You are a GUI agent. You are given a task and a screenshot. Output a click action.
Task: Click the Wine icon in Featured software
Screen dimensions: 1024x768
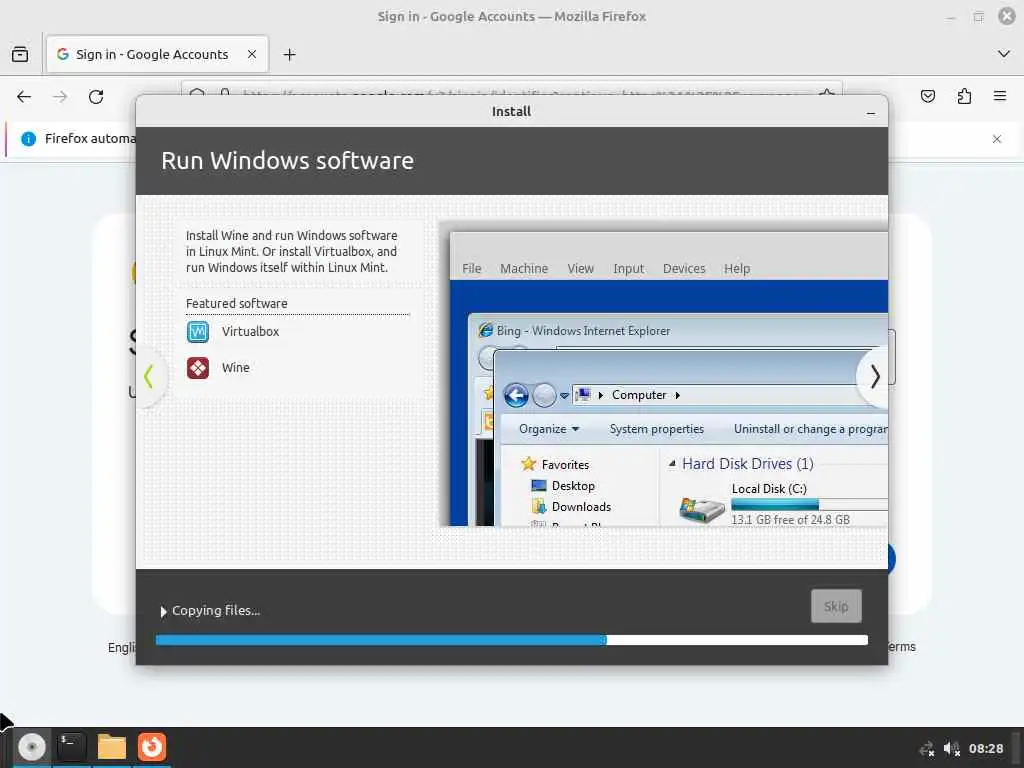coord(198,368)
